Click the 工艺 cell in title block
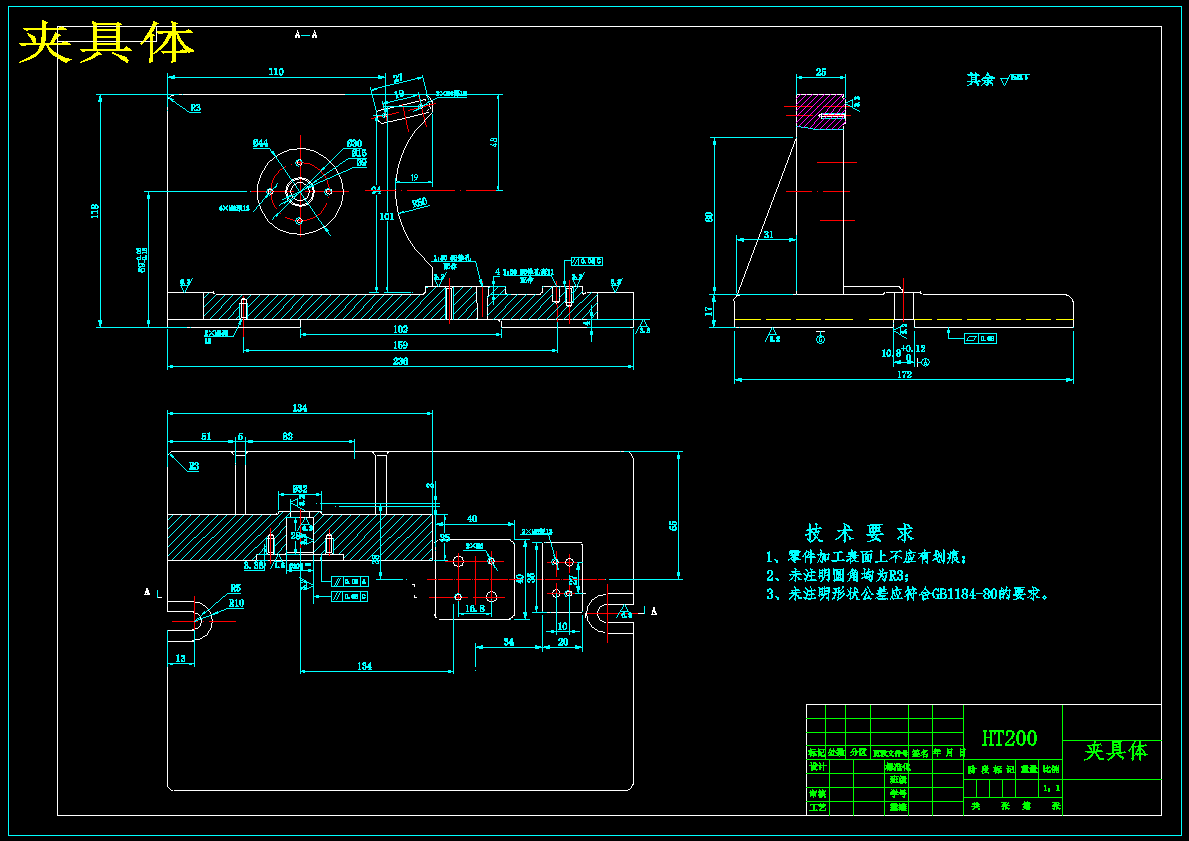The height and width of the screenshot is (841, 1189). [817, 808]
